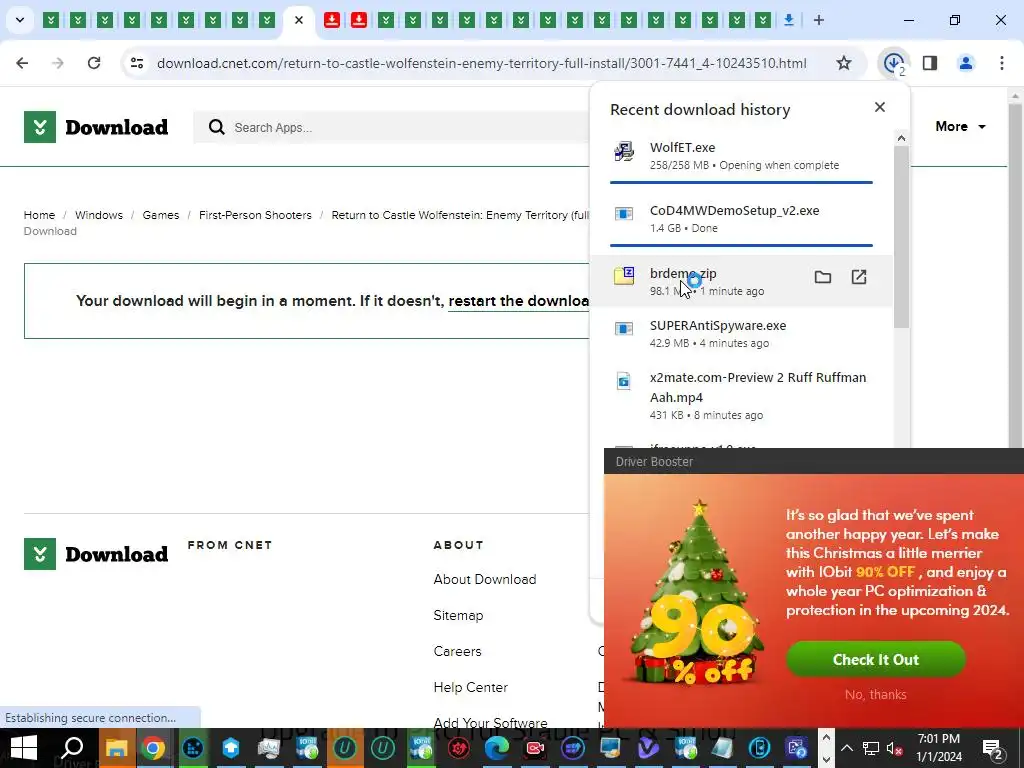Screen dimensions: 1024x768
Task: Close the active browser tab
Action: (298, 20)
